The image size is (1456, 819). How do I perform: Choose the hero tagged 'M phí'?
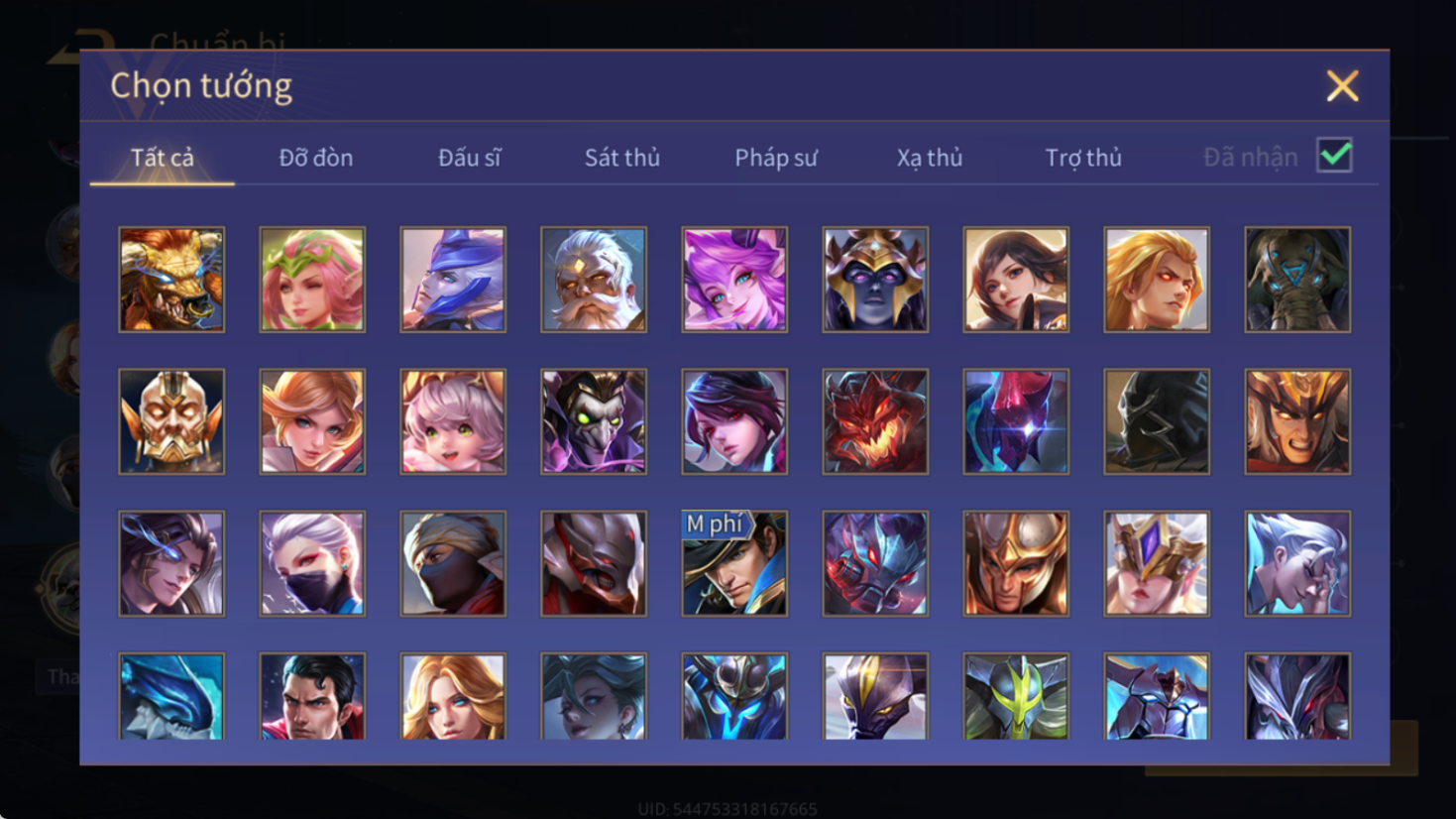point(734,563)
